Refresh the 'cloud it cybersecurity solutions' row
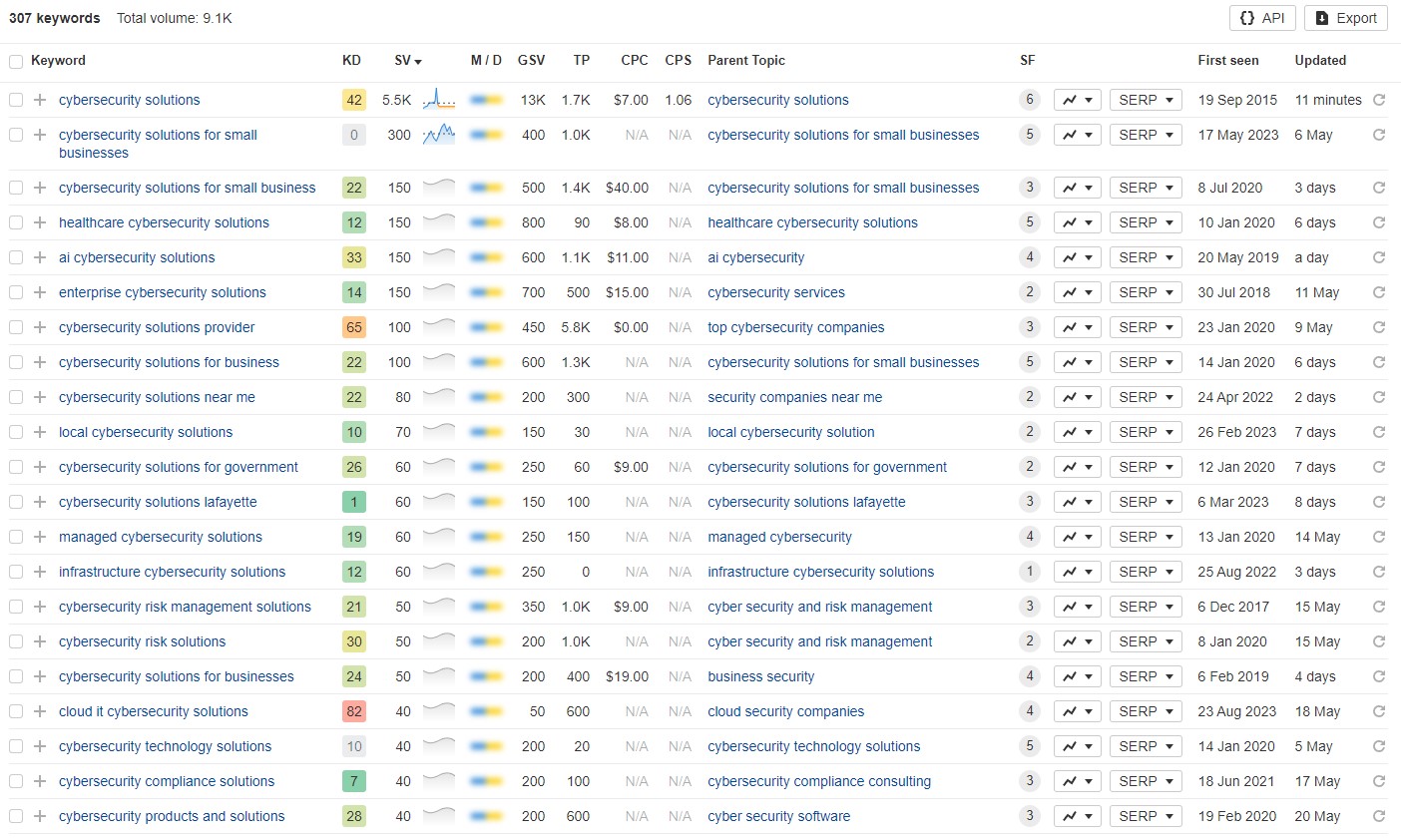The image size is (1401, 840). pos(1379,711)
